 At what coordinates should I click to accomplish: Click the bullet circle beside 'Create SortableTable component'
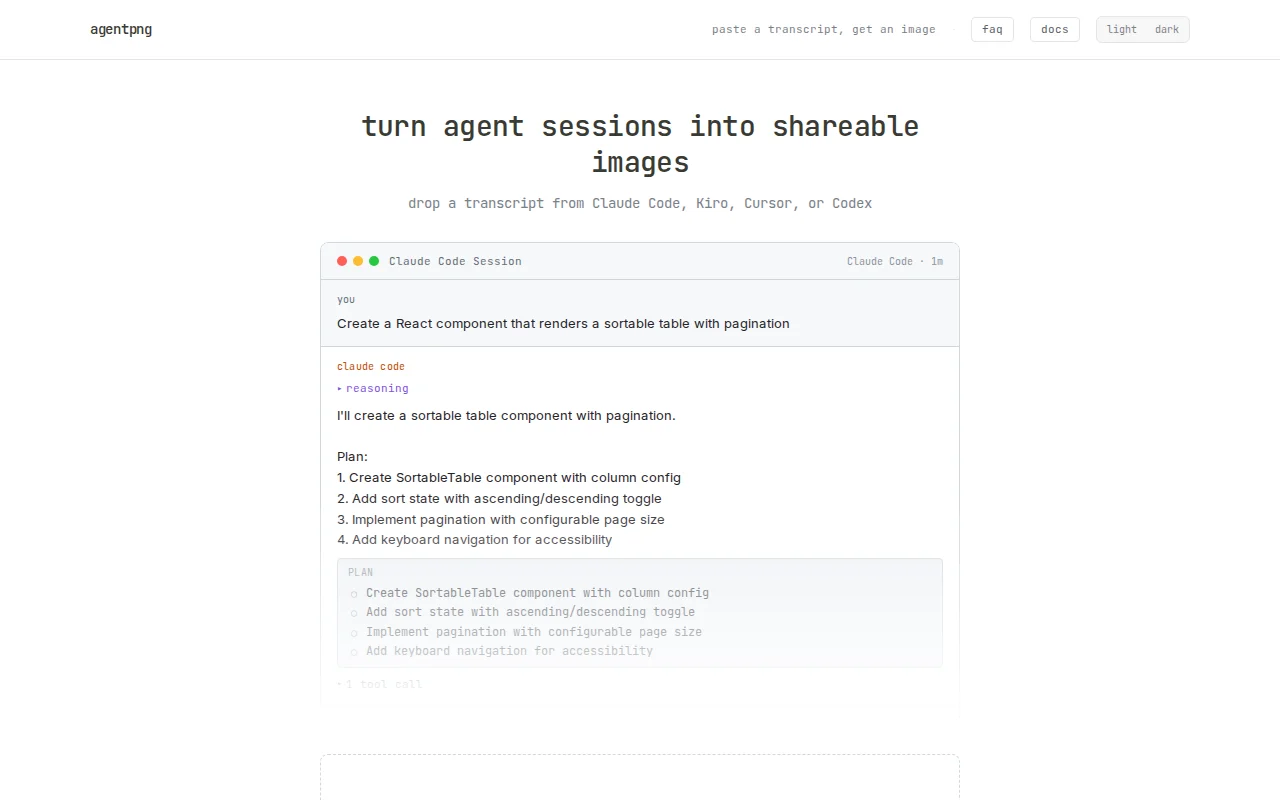[x=354, y=594]
